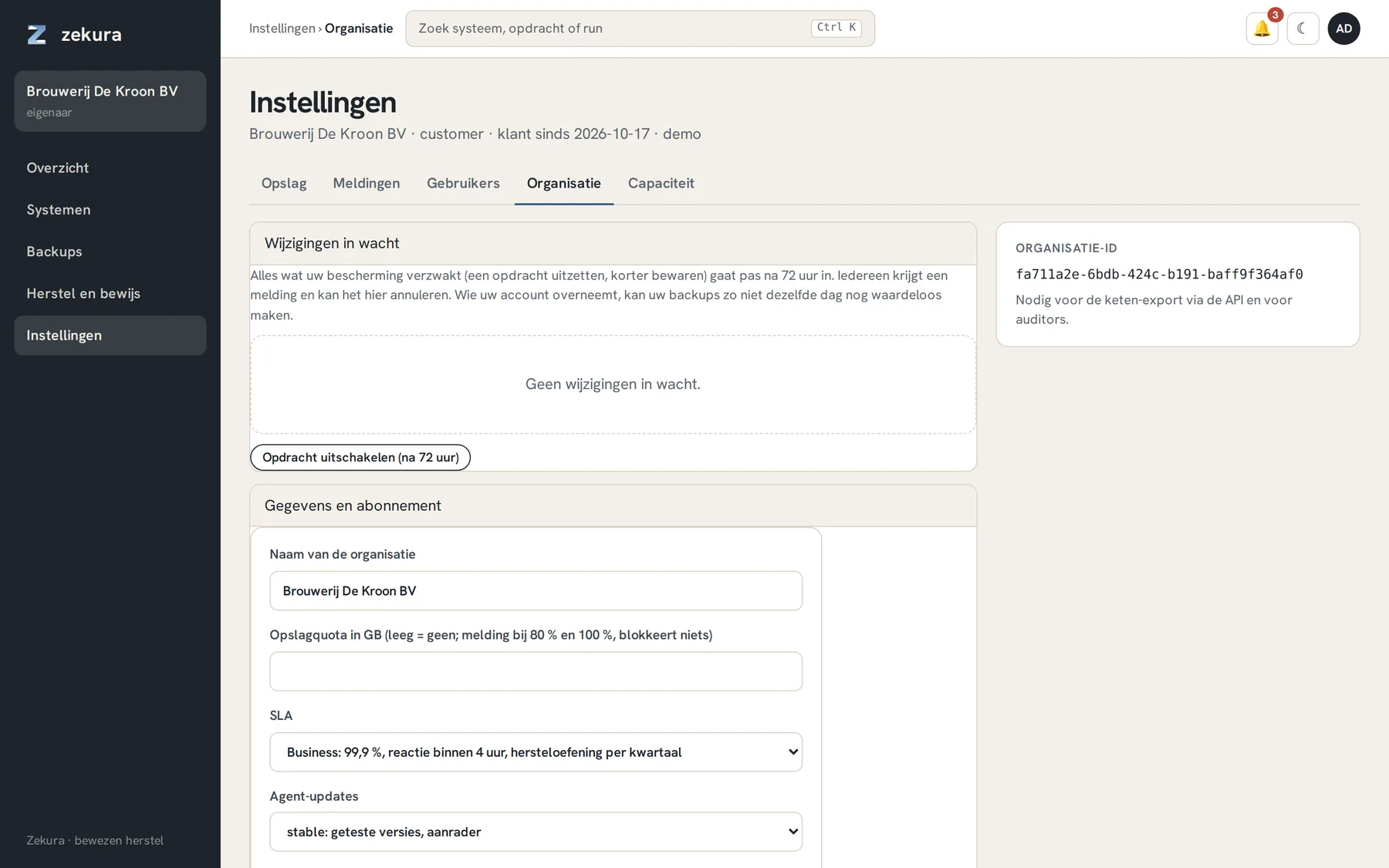
Task: Go to Overzicht in sidebar
Action: point(110,168)
